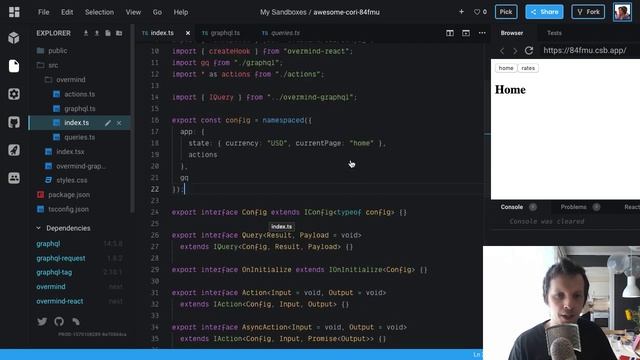
Task: Like sandbox with heart icon
Action: pyautogui.click(x=477, y=12)
